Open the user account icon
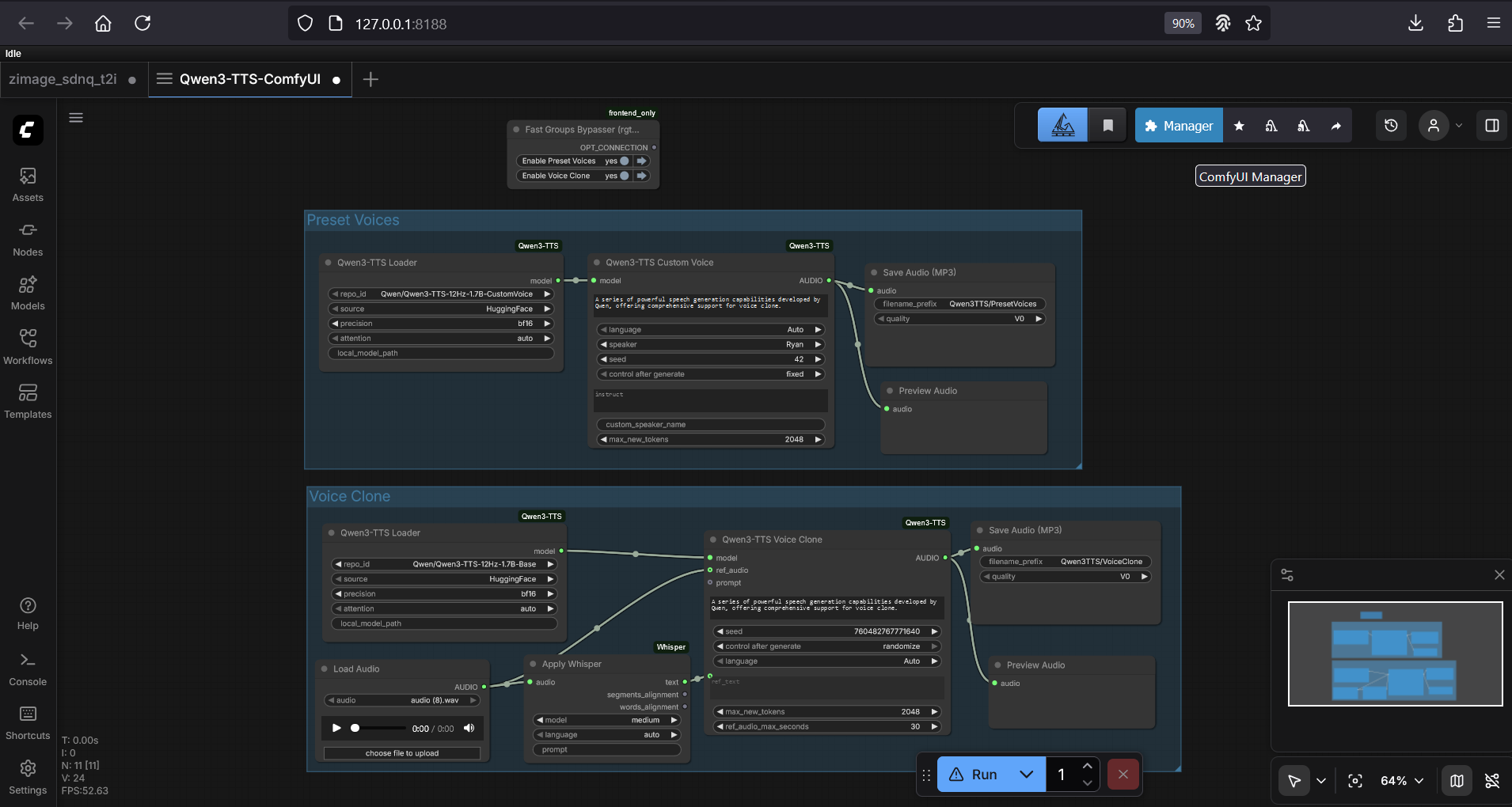The image size is (1512, 807). pos(1434,125)
